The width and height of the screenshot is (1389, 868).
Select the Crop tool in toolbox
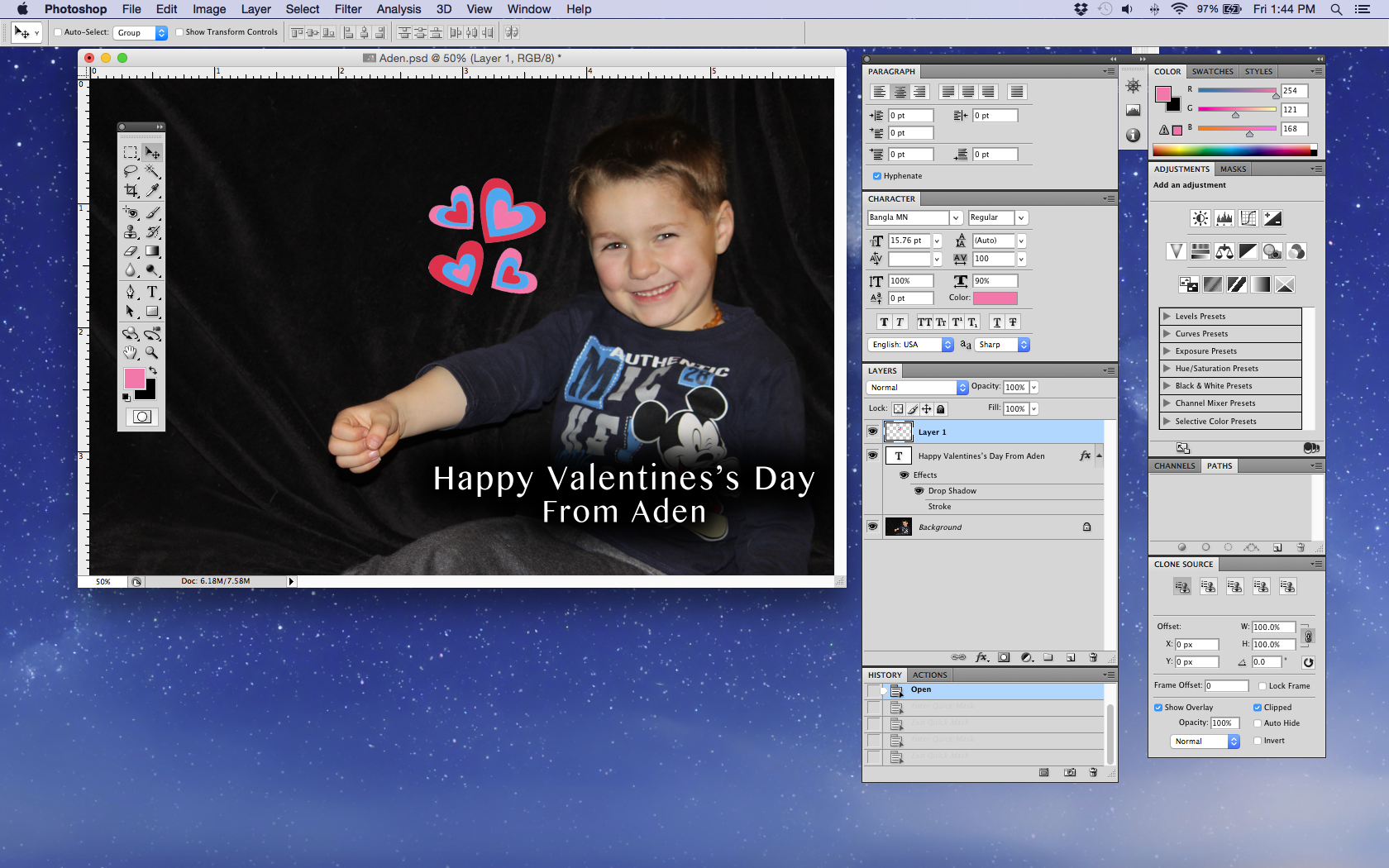pos(131,191)
